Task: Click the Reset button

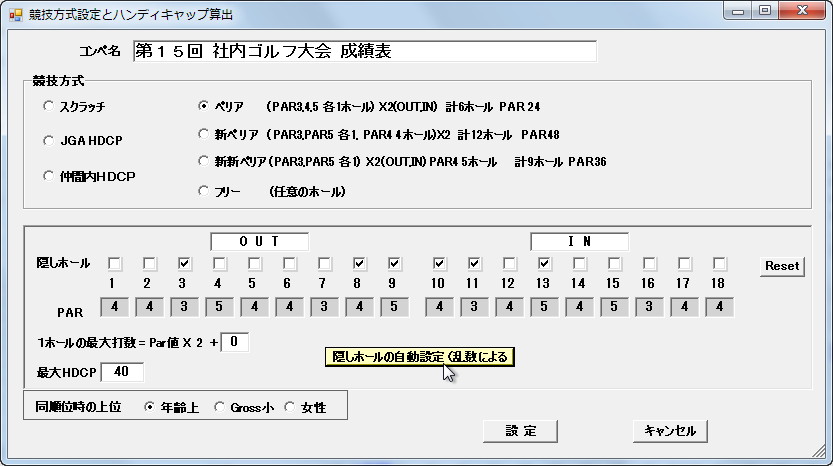Action: (782, 266)
